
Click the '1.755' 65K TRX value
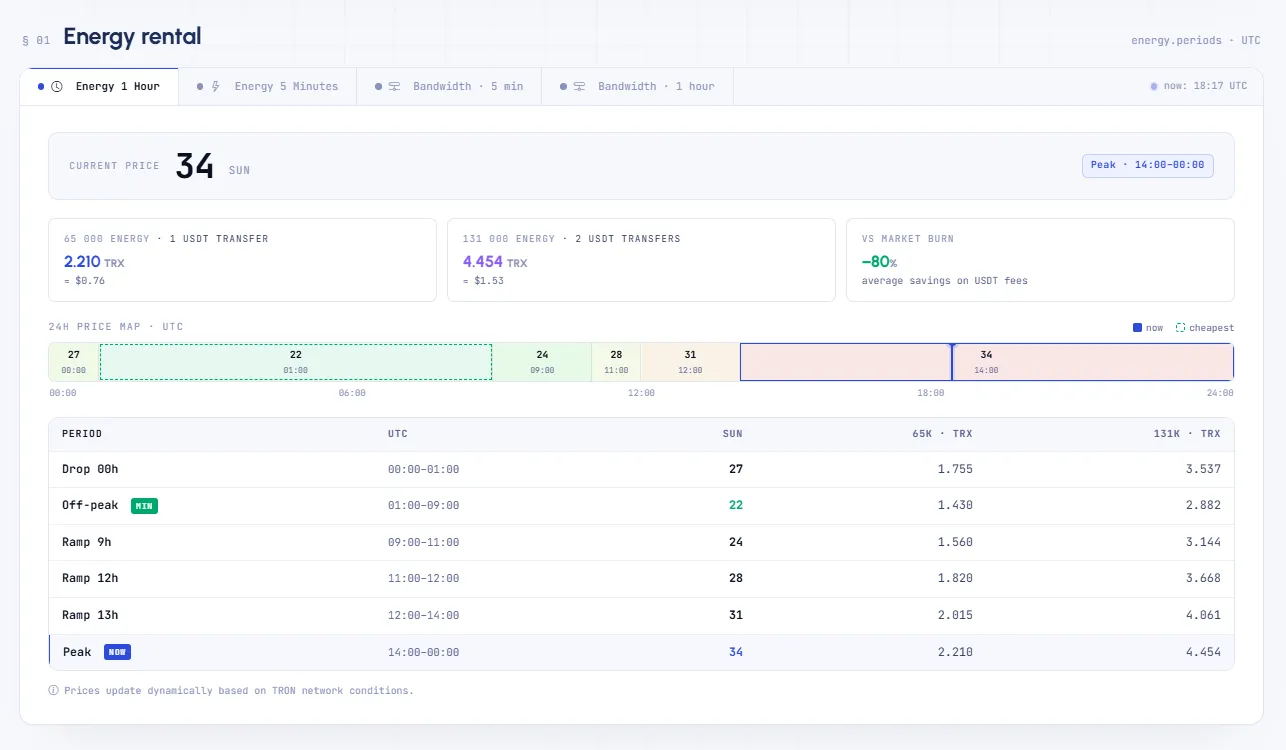[955, 469]
